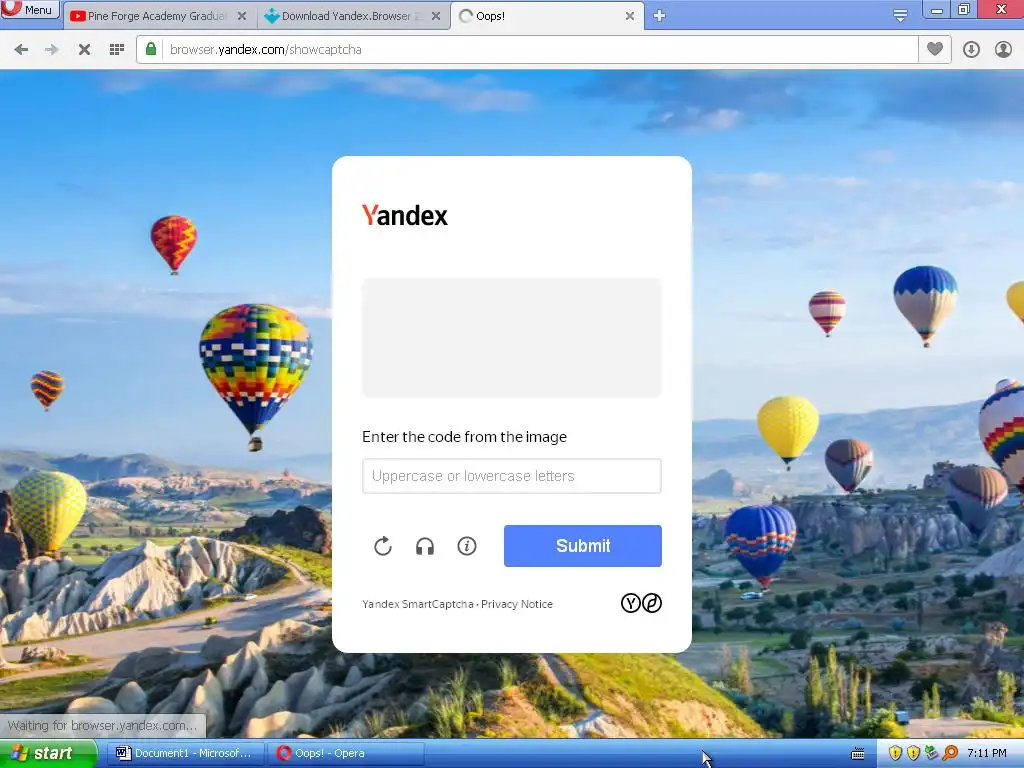Click the orange magnifier tray icon

tap(950, 754)
